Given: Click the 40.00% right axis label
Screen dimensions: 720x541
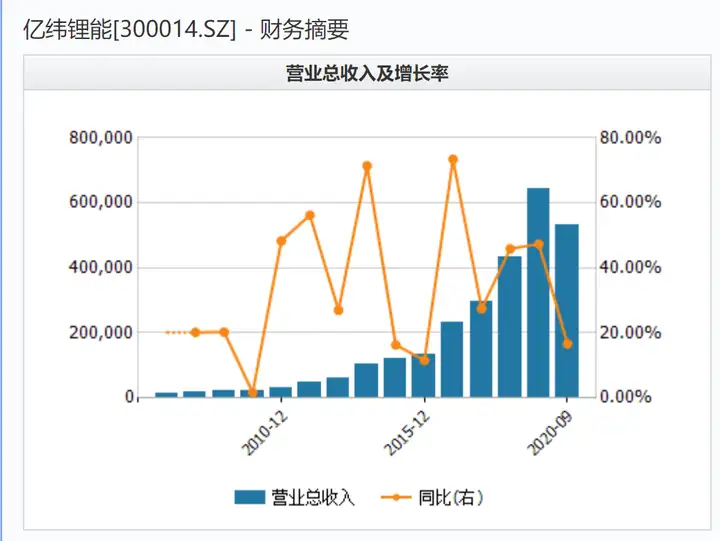Looking at the screenshot, I should pos(630,267).
